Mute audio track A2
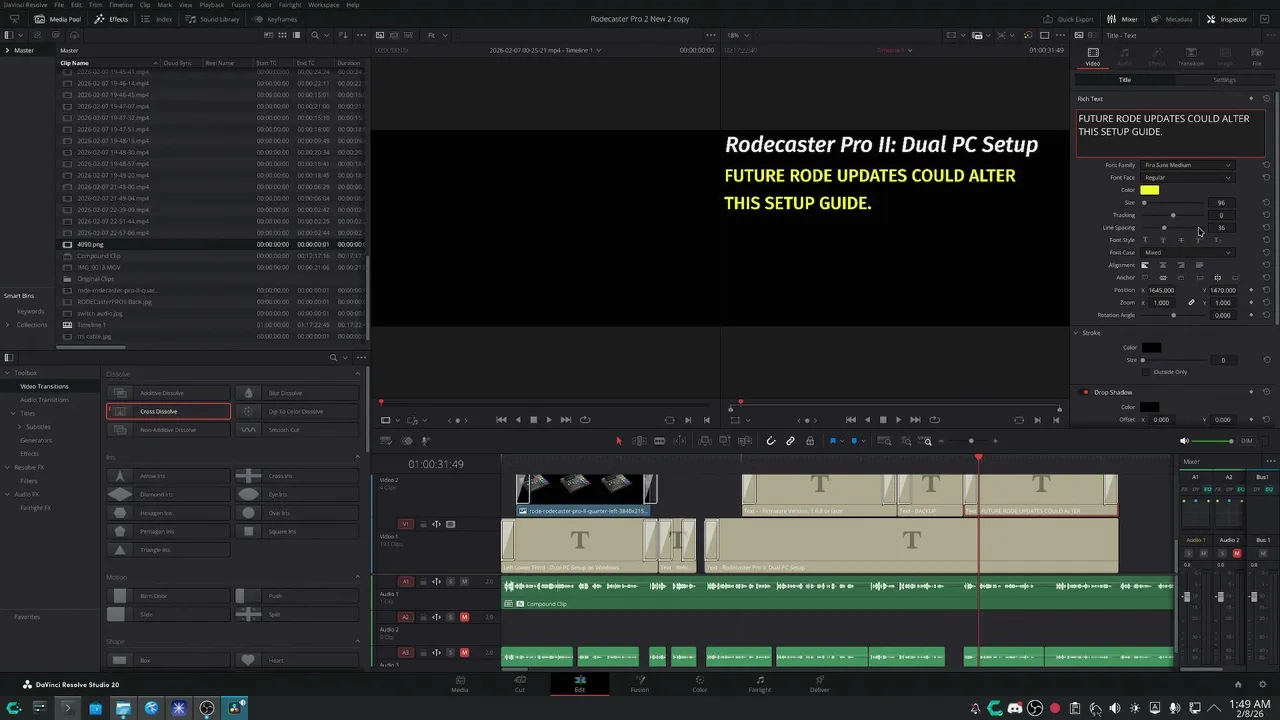This screenshot has height=720, width=1280. (464, 617)
